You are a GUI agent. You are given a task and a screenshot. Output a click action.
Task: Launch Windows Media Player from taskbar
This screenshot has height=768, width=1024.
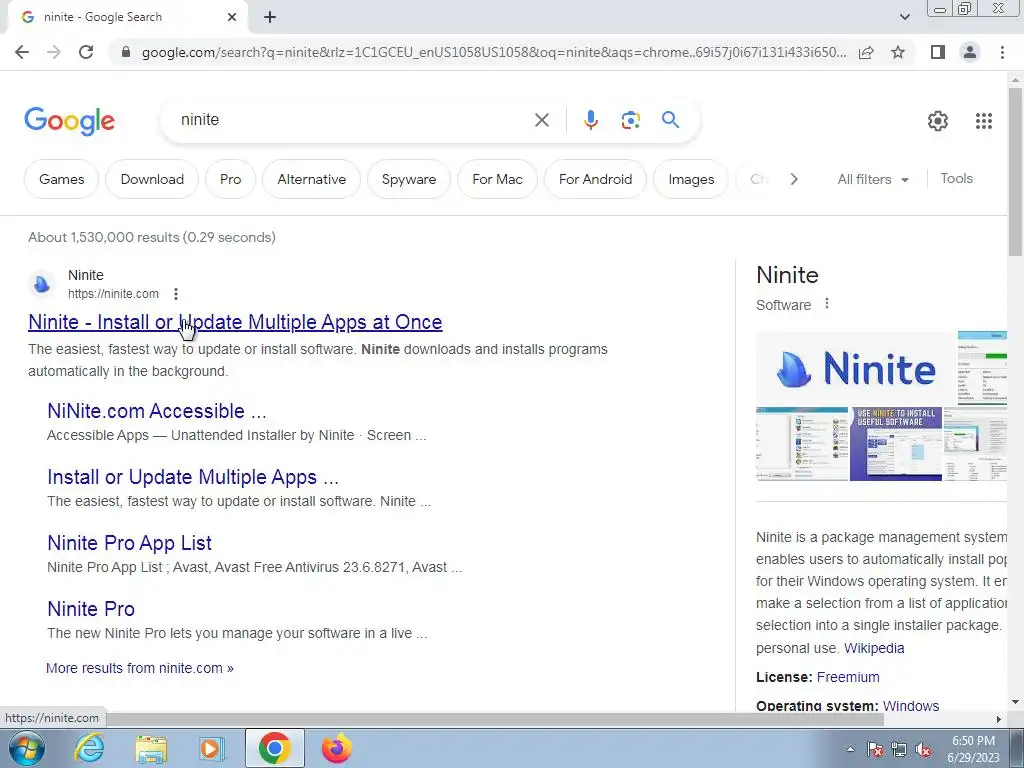click(x=212, y=748)
